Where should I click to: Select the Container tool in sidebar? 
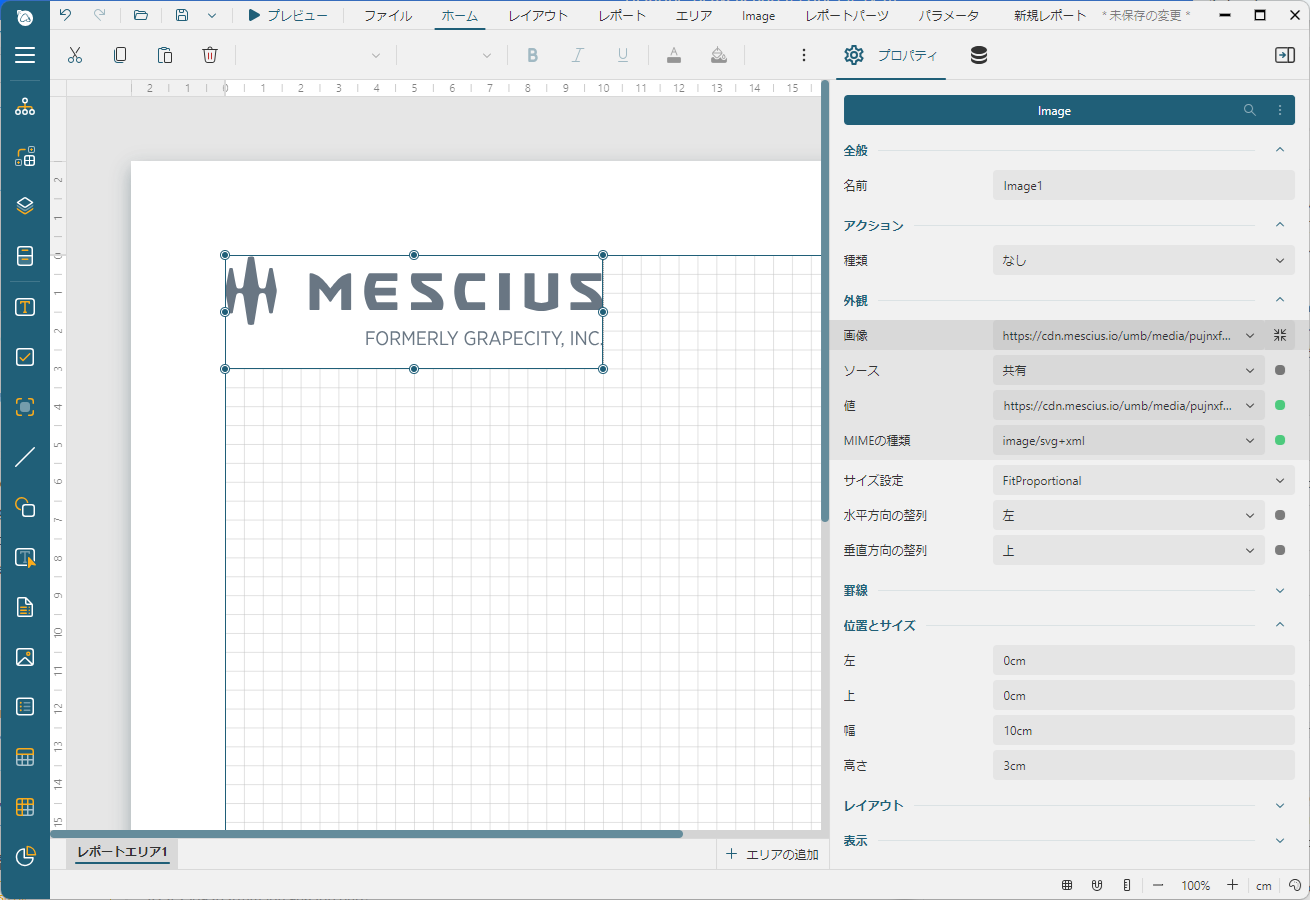click(x=25, y=407)
